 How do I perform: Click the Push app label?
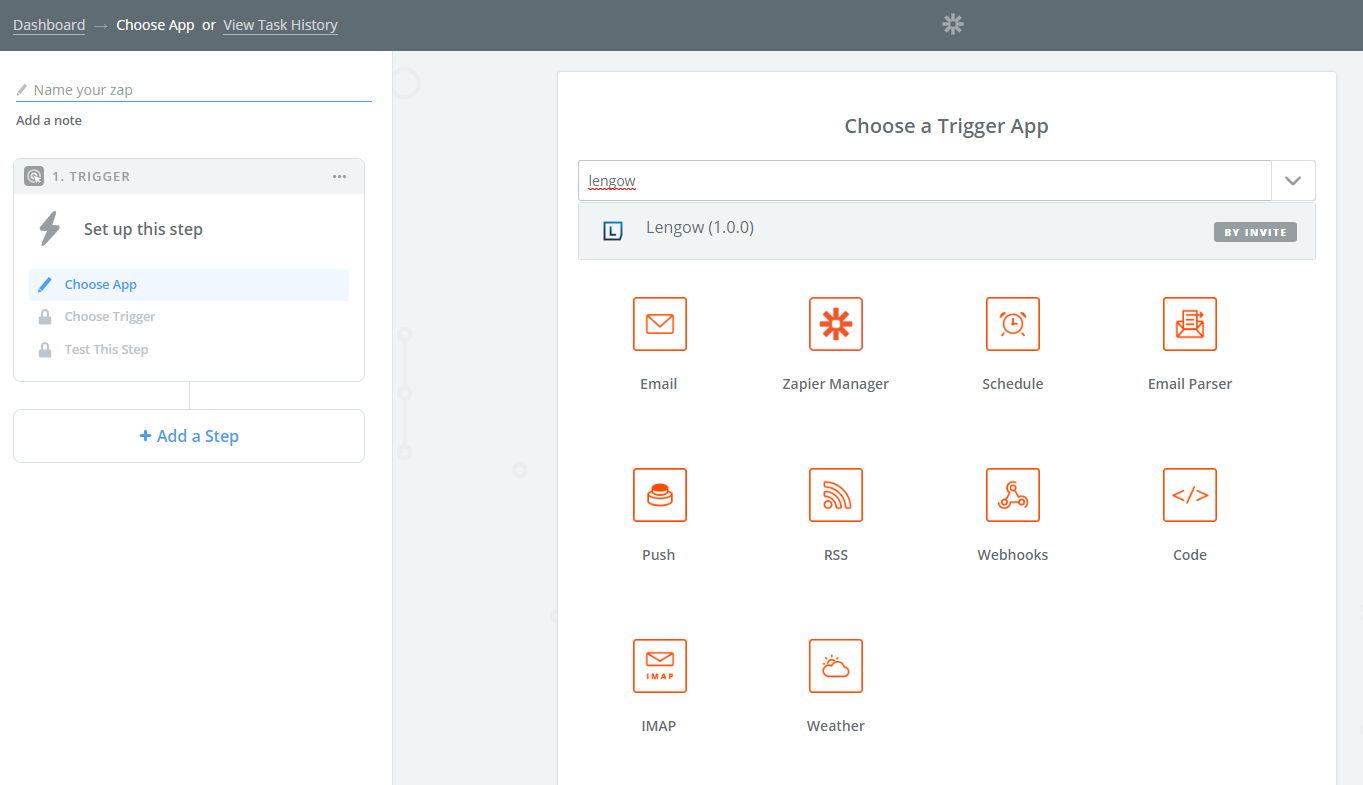659,555
